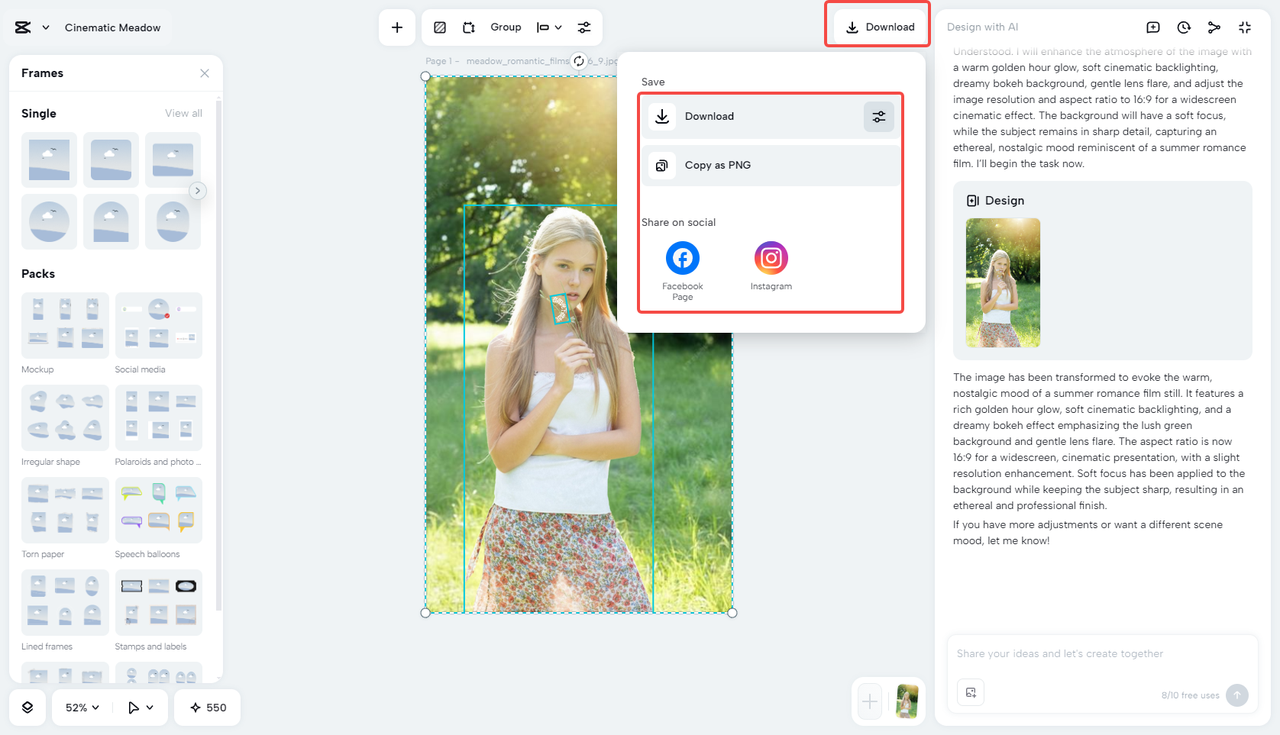Viewport: 1280px width, 735px height.
Task: Click the Group button in toolbar
Action: (x=506, y=28)
